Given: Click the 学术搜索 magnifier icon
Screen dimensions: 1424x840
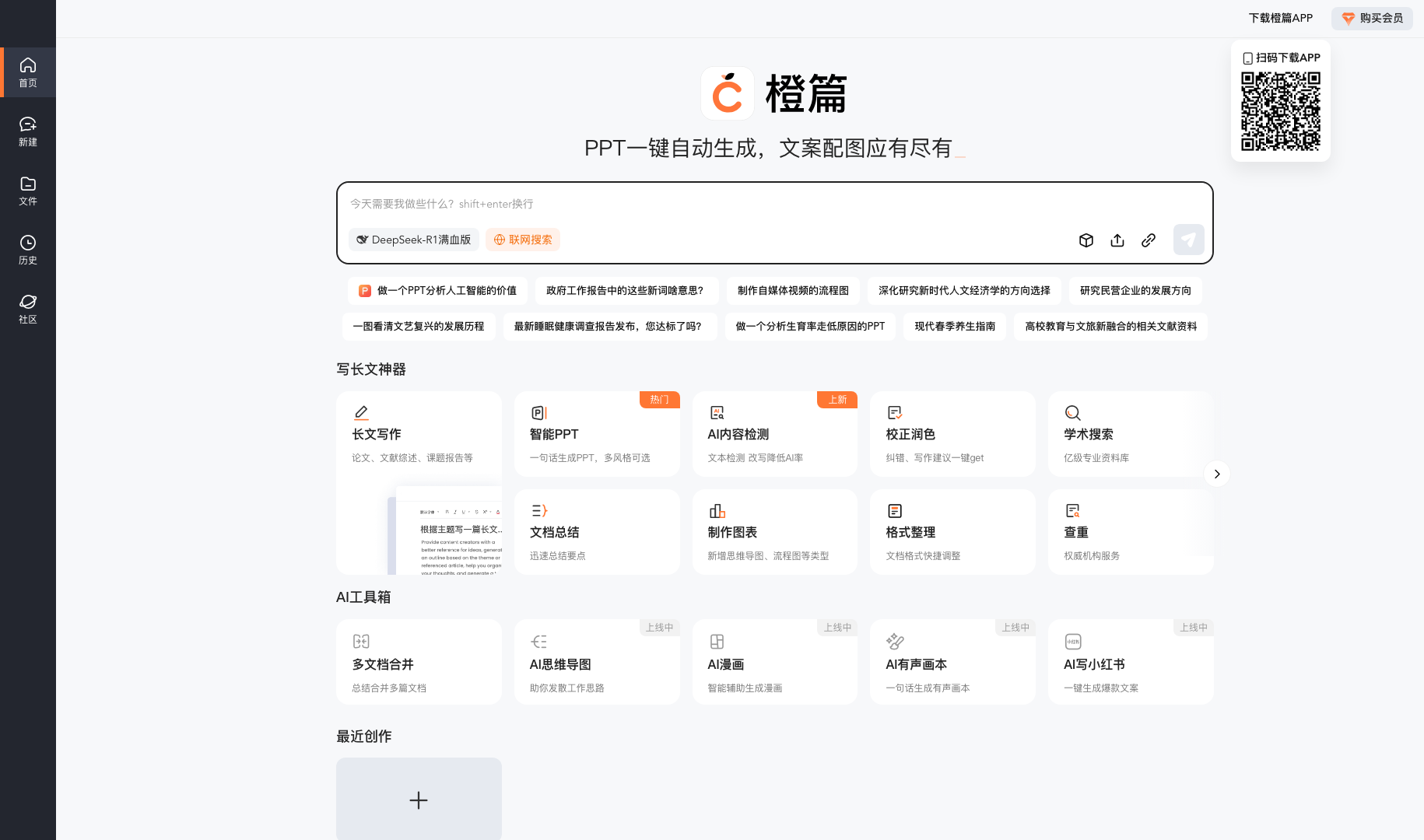Looking at the screenshot, I should point(1072,413).
